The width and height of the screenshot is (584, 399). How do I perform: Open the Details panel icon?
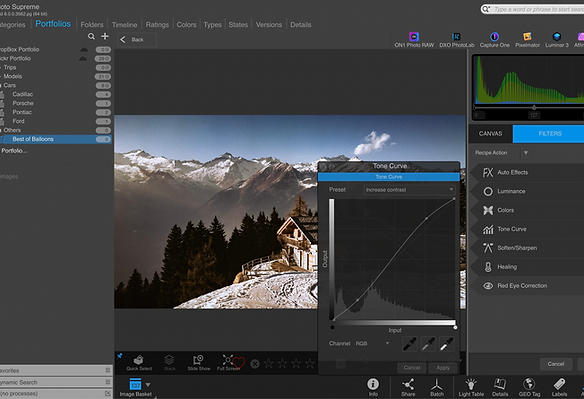pyautogui.click(x=500, y=387)
